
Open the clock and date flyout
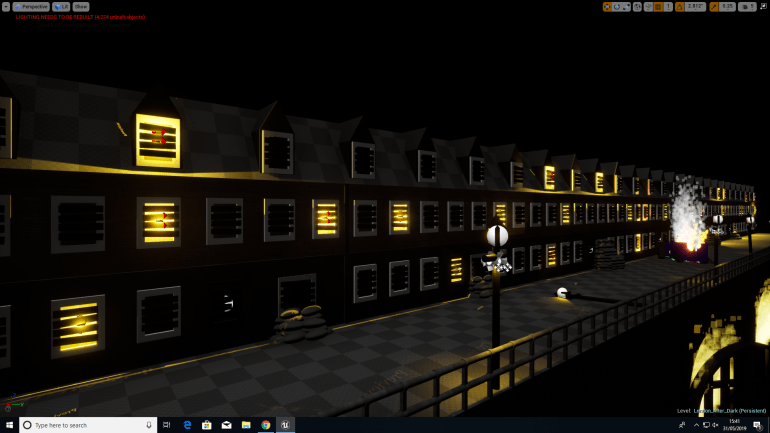click(x=735, y=425)
